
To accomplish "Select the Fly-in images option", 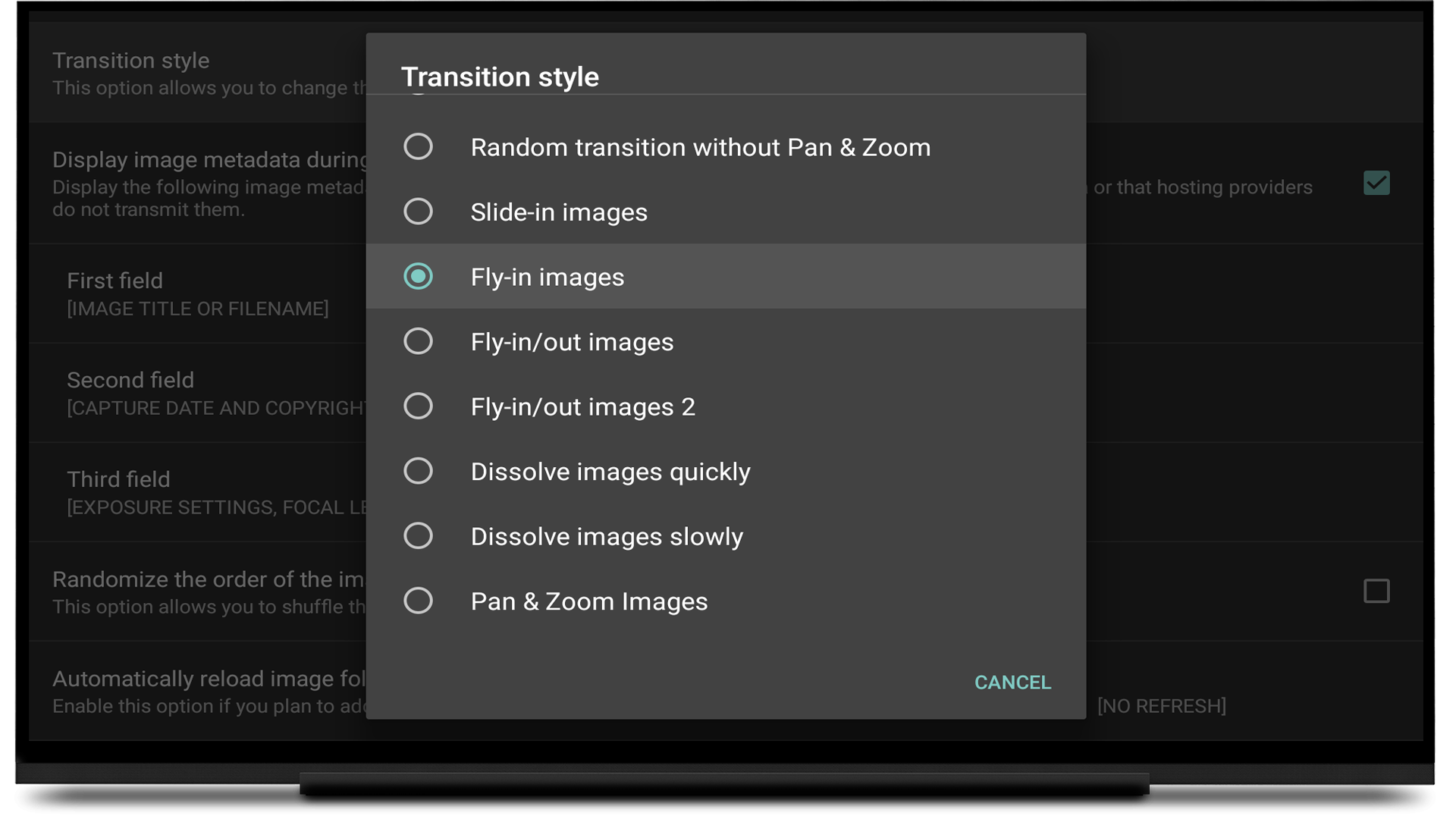I will [547, 276].
